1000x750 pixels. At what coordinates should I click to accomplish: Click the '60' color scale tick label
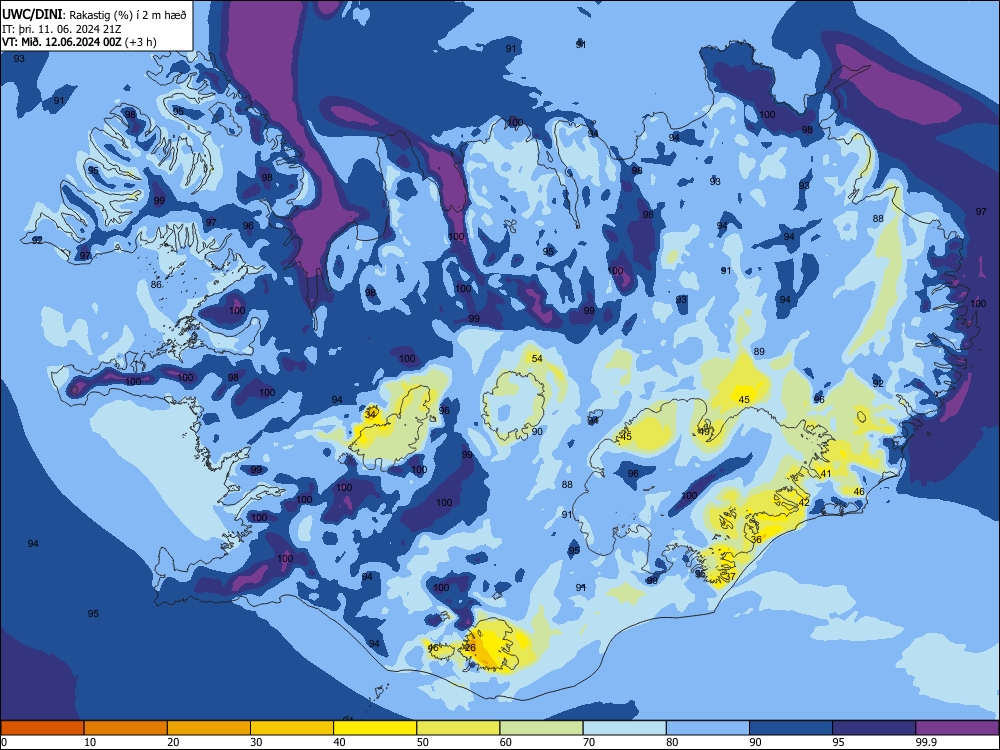[506, 742]
